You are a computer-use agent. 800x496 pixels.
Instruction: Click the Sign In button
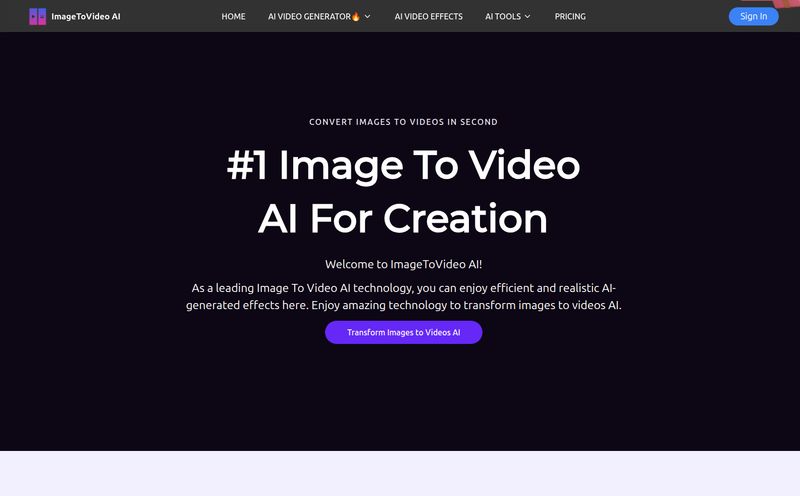click(x=754, y=16)
